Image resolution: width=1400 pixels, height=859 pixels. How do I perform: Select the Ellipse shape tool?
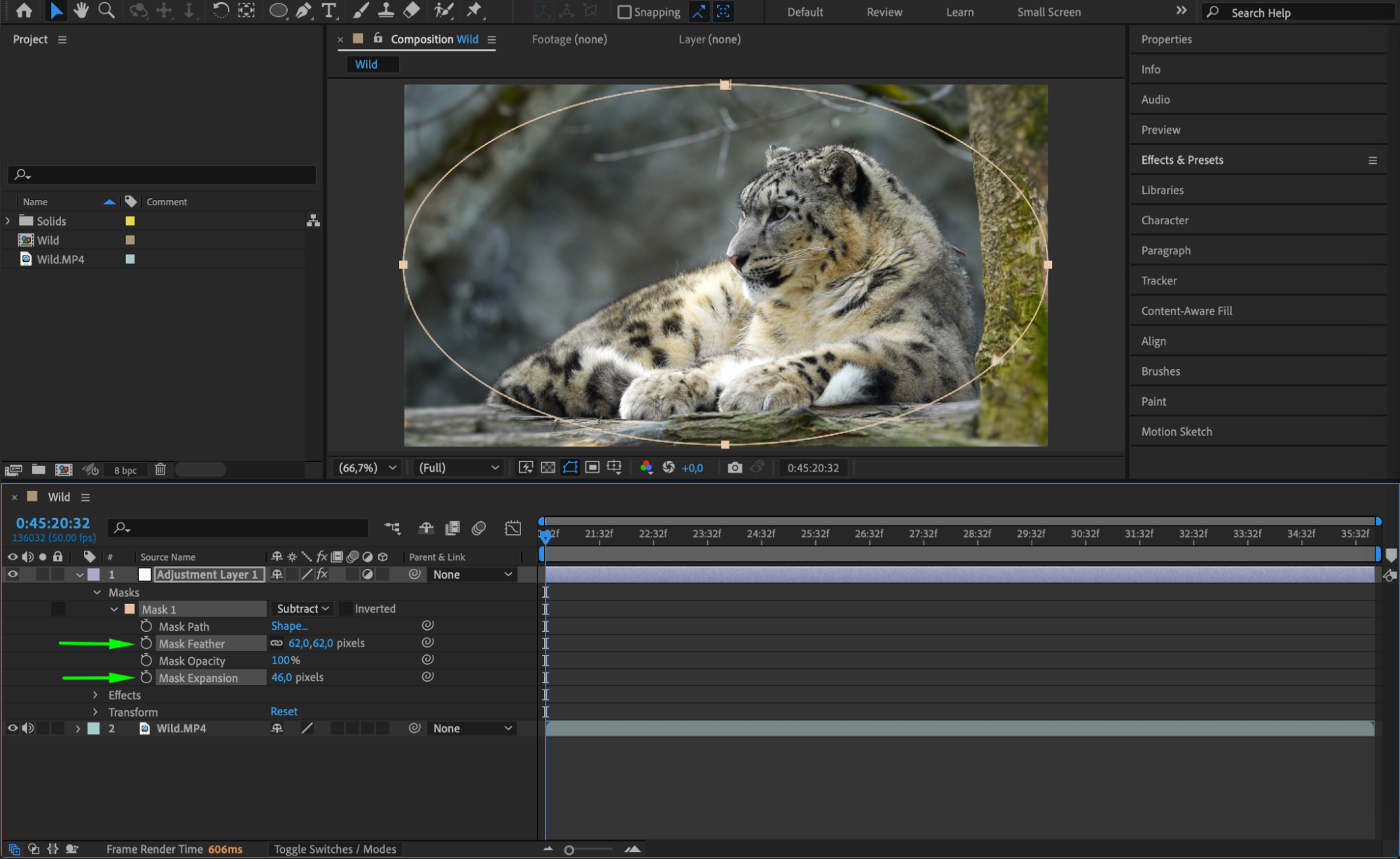tap(278, 11)
